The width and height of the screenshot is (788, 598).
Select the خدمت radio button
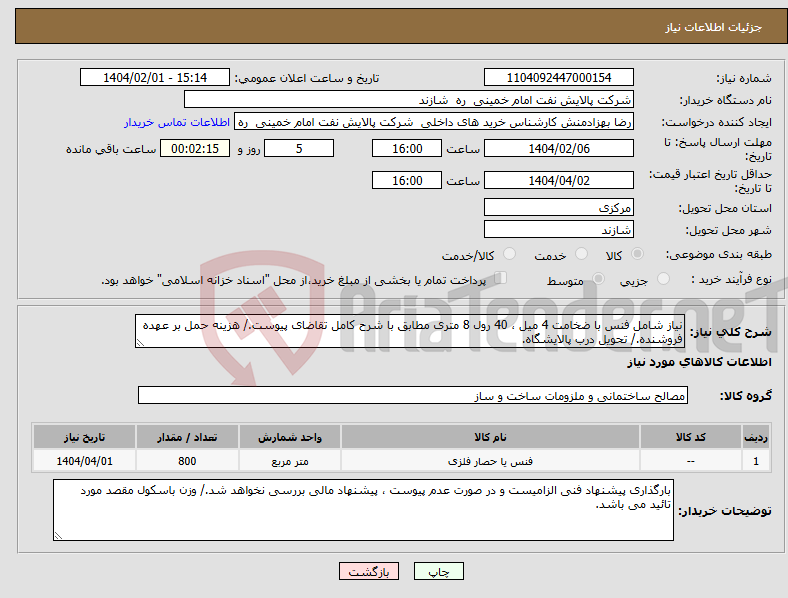(x=581, y=254)
